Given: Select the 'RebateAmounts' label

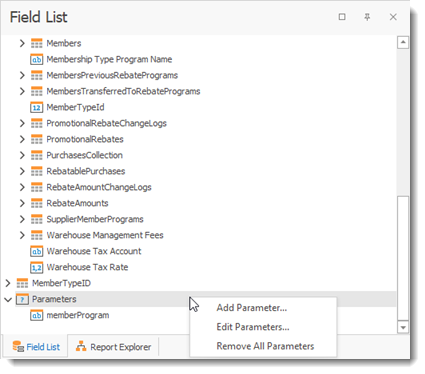Looking at the screenshot, I should [x=77, y=203].
